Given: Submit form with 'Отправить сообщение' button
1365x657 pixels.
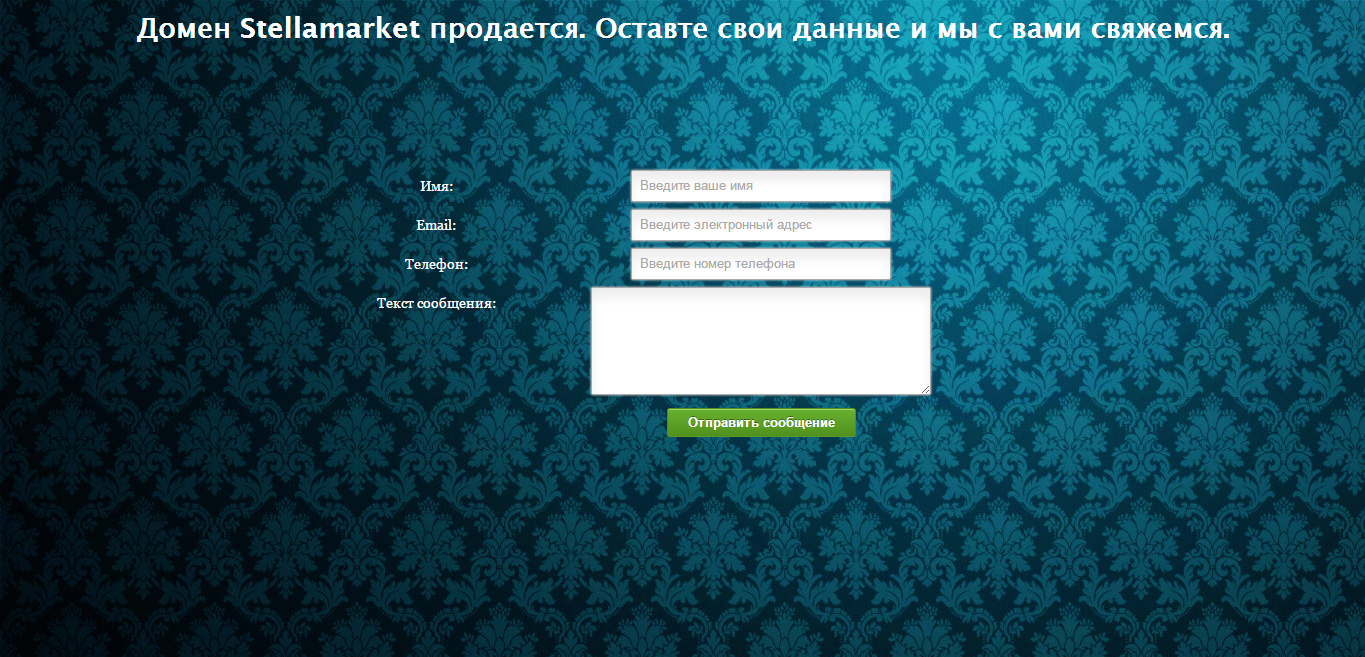Looking at the screenshot, I should pyautogui.click(x=761, y=423).
